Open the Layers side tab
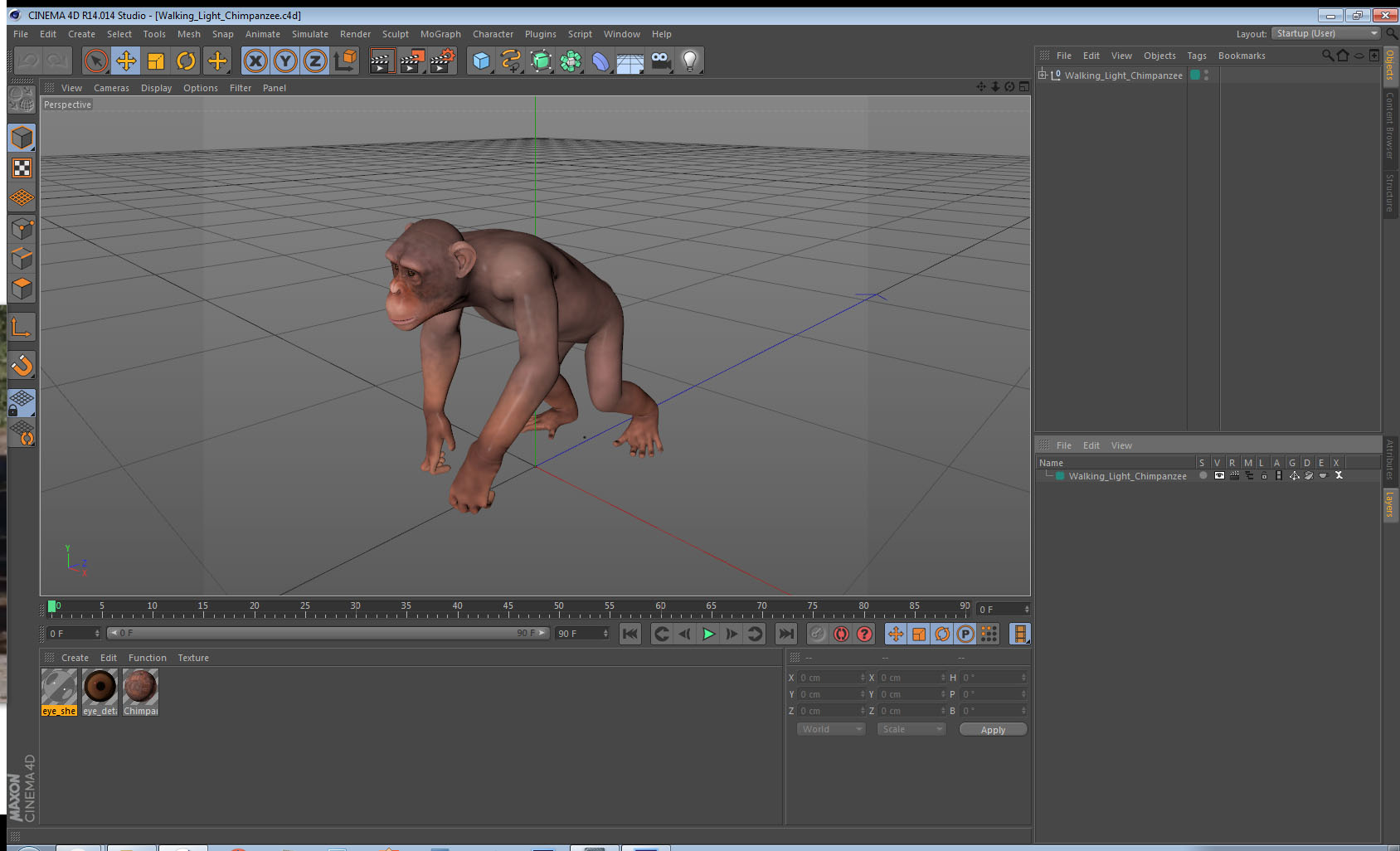1400x851 pixels. click(x=1390, y=503)
